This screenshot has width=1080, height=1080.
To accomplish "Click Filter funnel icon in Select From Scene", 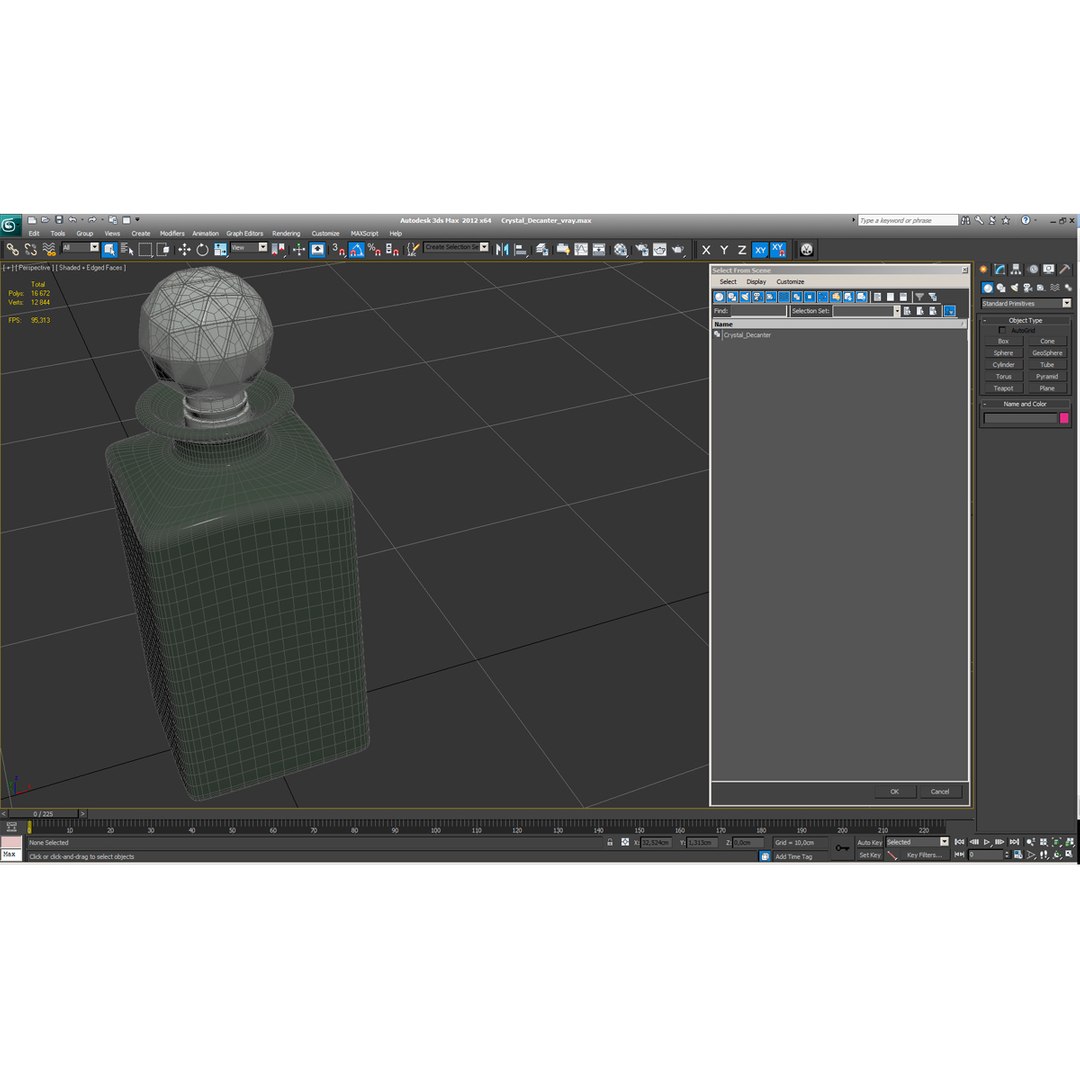I will (x=919, y=297).
